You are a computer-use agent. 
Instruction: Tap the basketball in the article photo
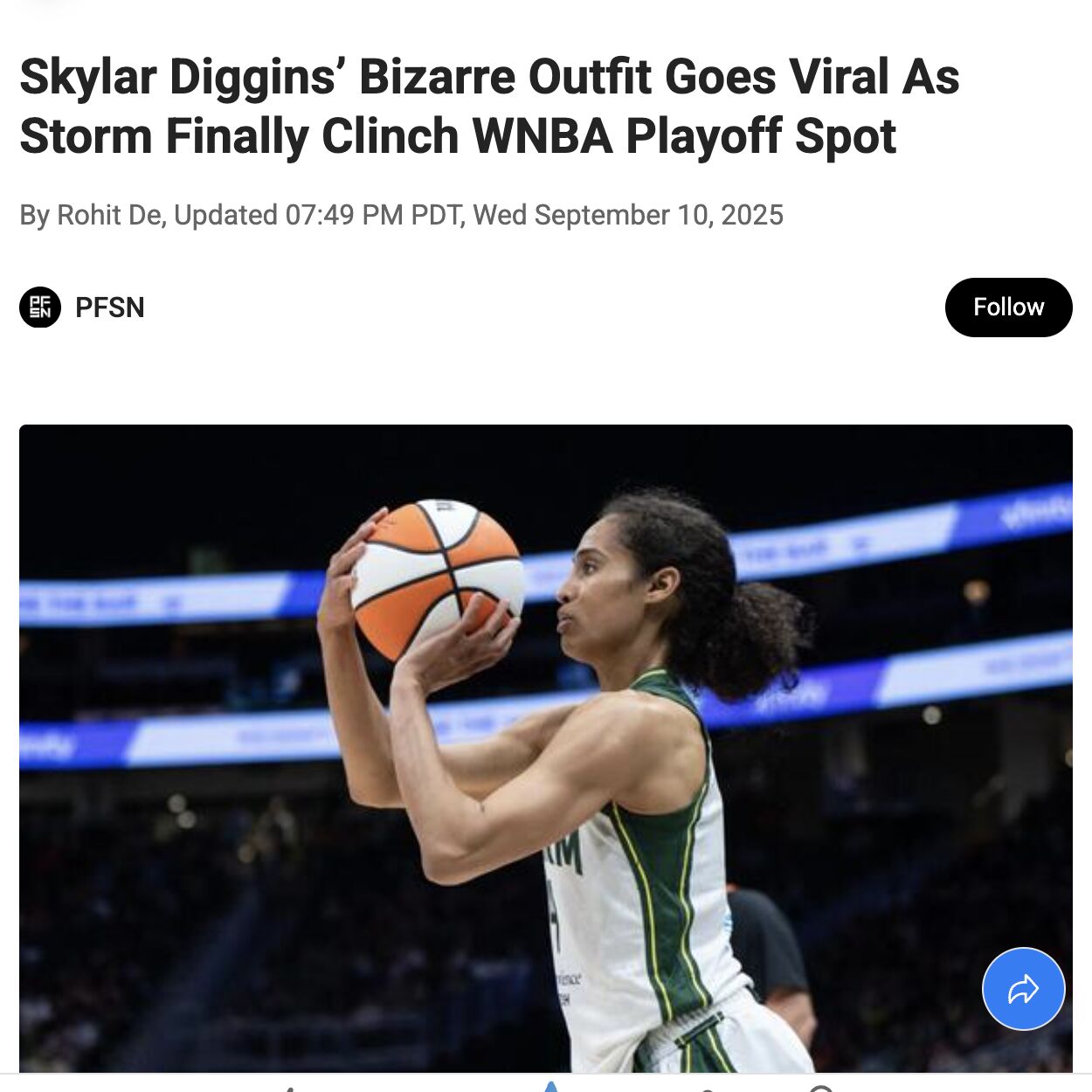click(437, 579)
